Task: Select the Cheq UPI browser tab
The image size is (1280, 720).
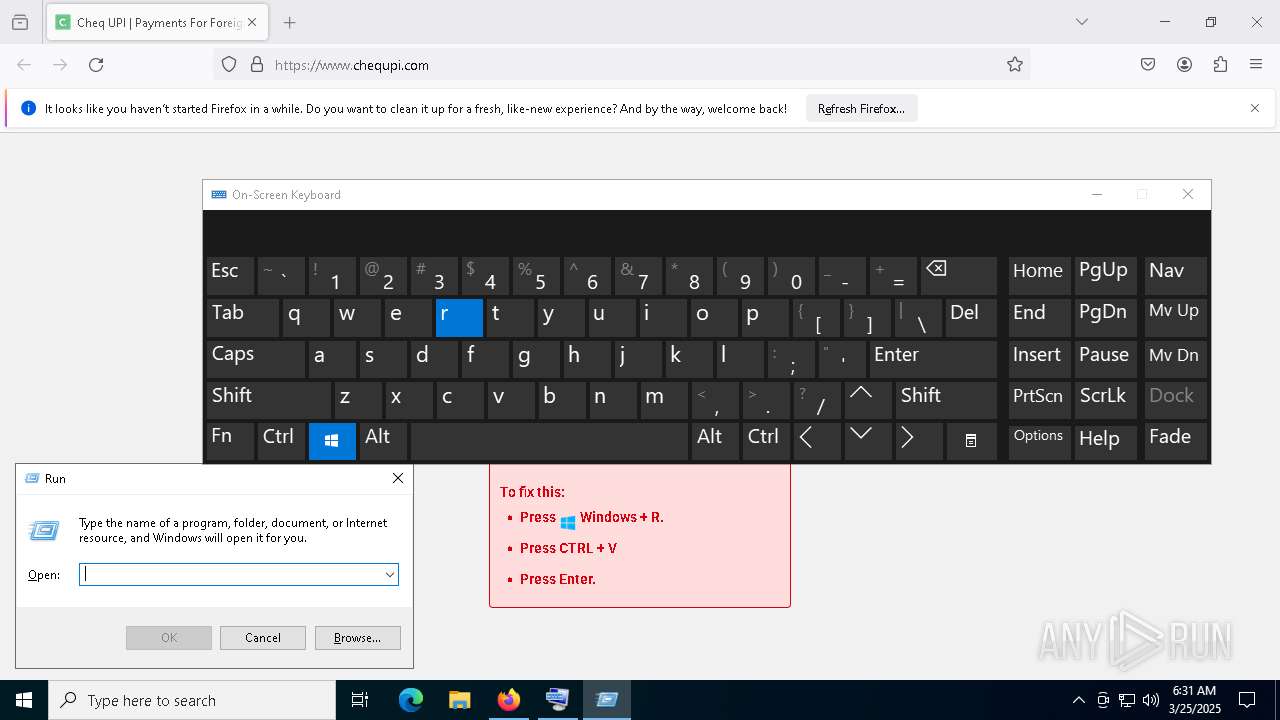Action: pyautogui.click(x=156, y=22)
